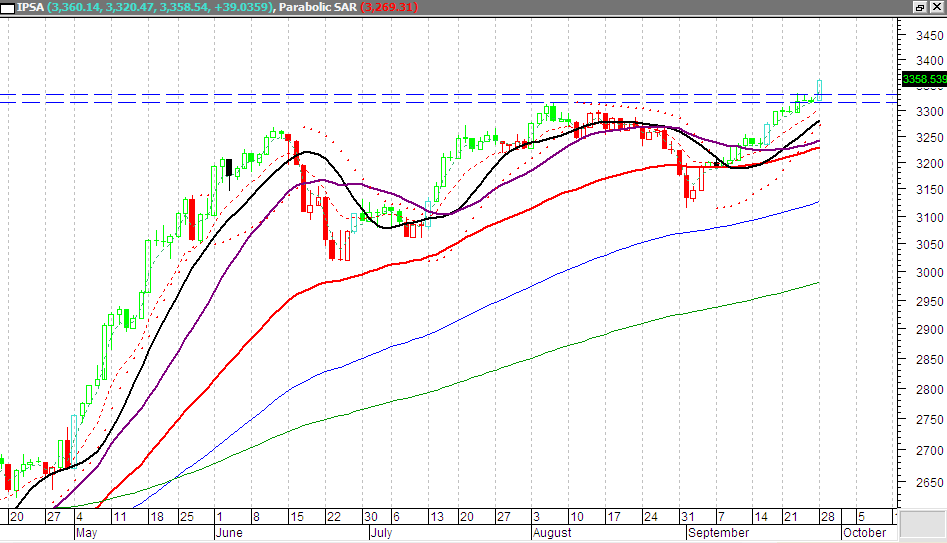Click the June month label
Image resolution: width=947 pixels, height=543 pixels.
click(229, 533)
